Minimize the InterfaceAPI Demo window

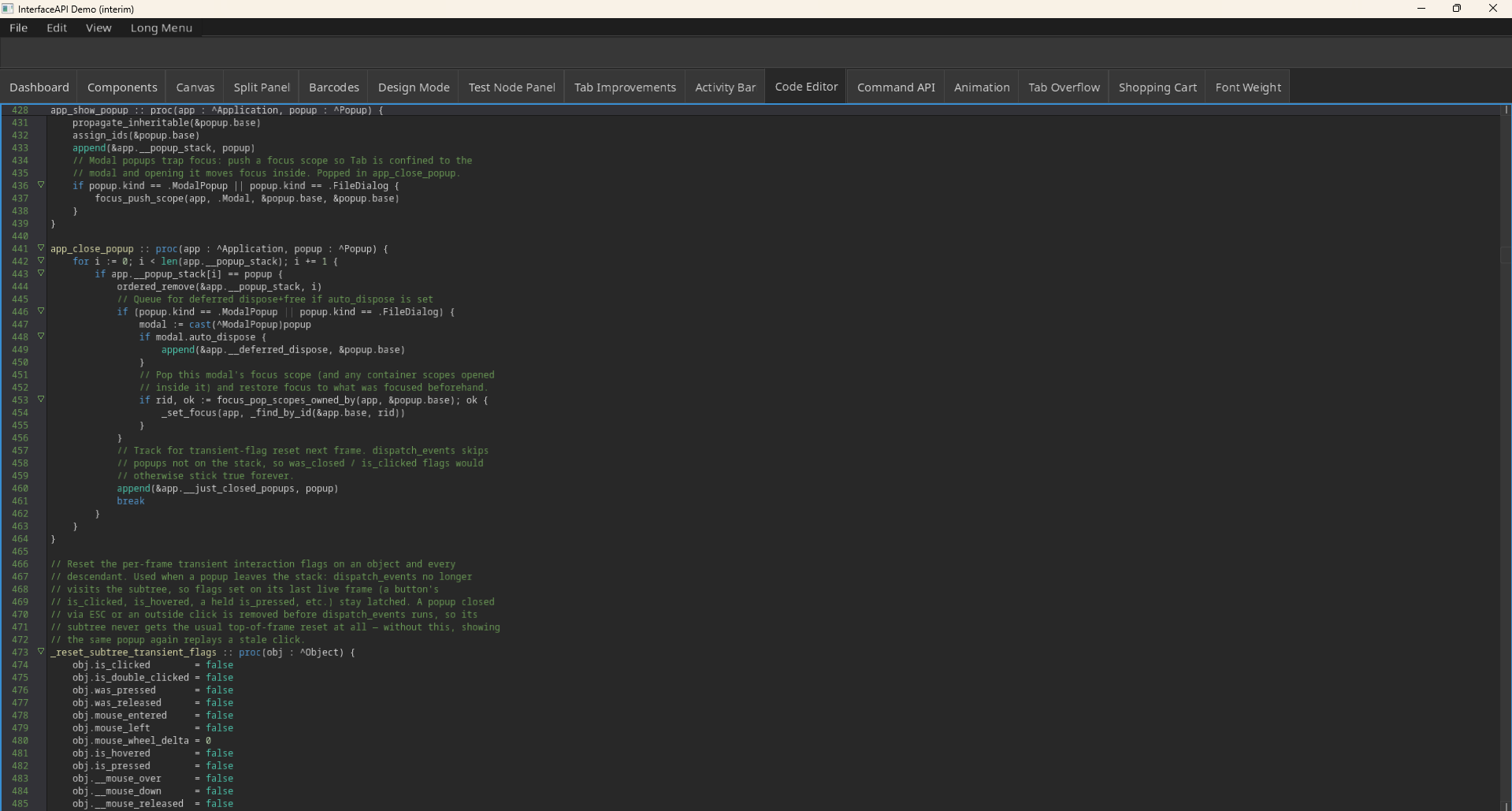pos(1421,9)
